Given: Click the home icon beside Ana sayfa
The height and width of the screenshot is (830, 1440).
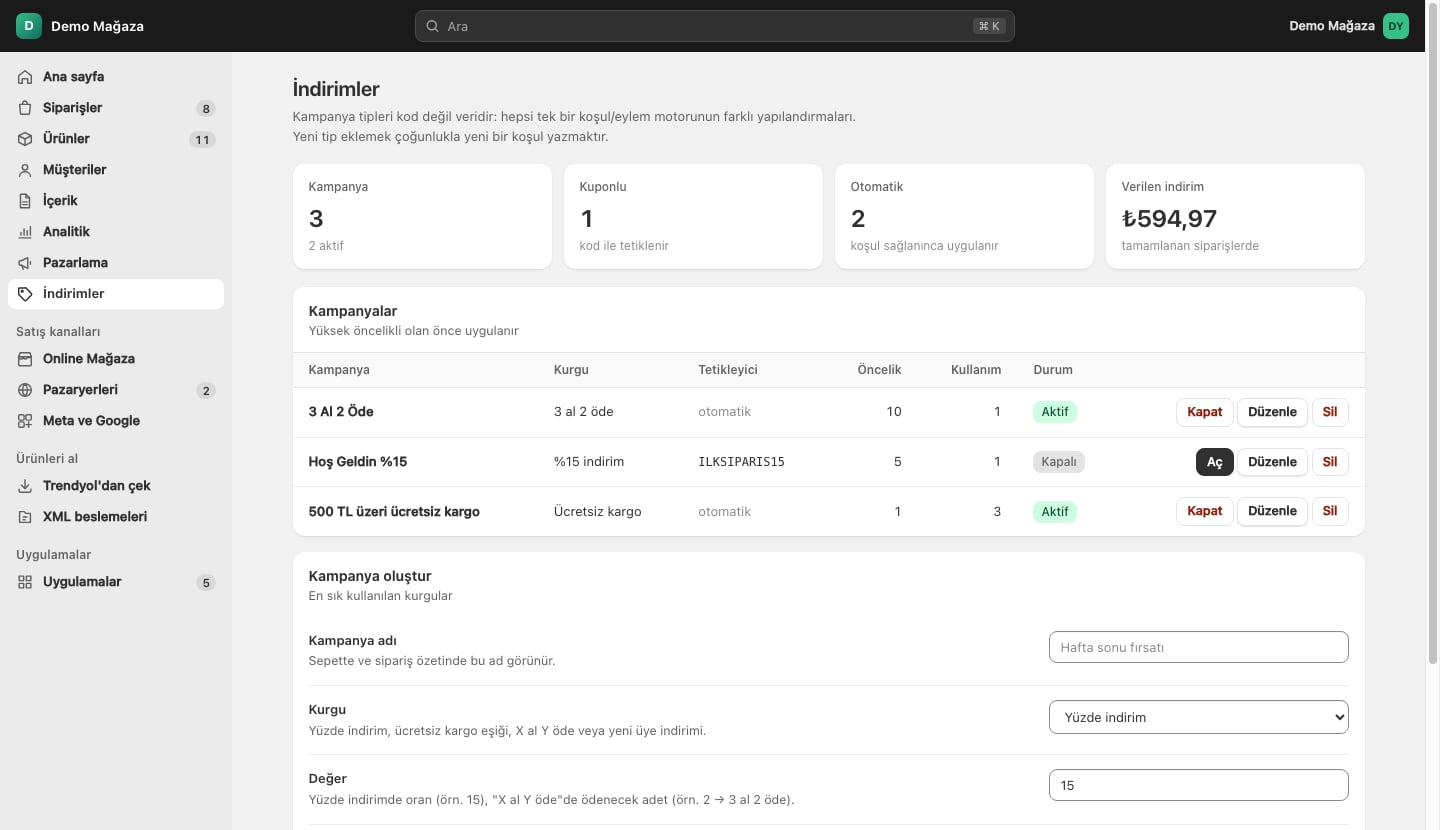Looking at the screenshot, I should coord(25,77).
